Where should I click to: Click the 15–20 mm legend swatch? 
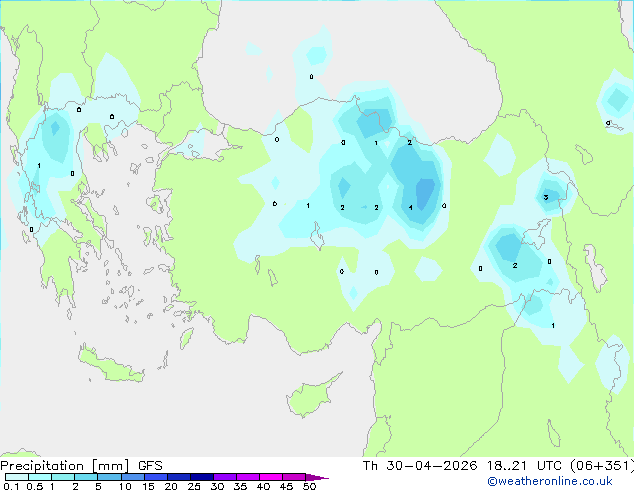156,477
